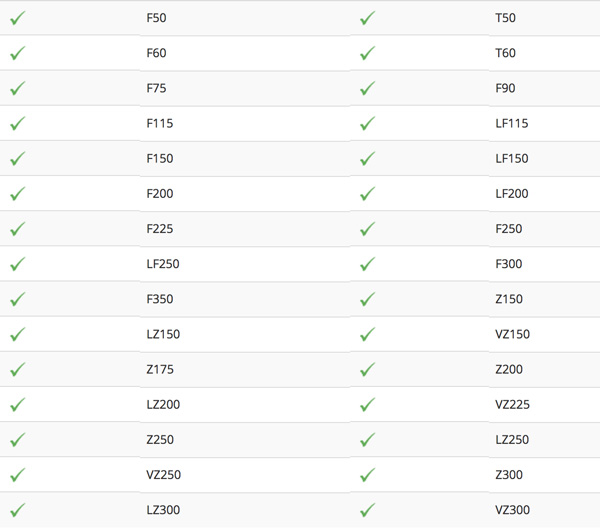This screenshot has width=600, height=532.
Task: Select the green check beside F225
Action: (18, 229)
